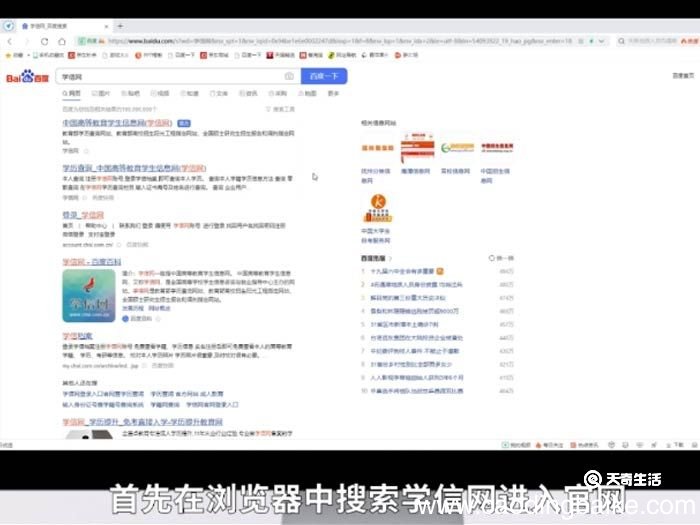The image size is (700, 525).
Task: Click the magnifier icon in the browser search box
Action: (621, 41)
